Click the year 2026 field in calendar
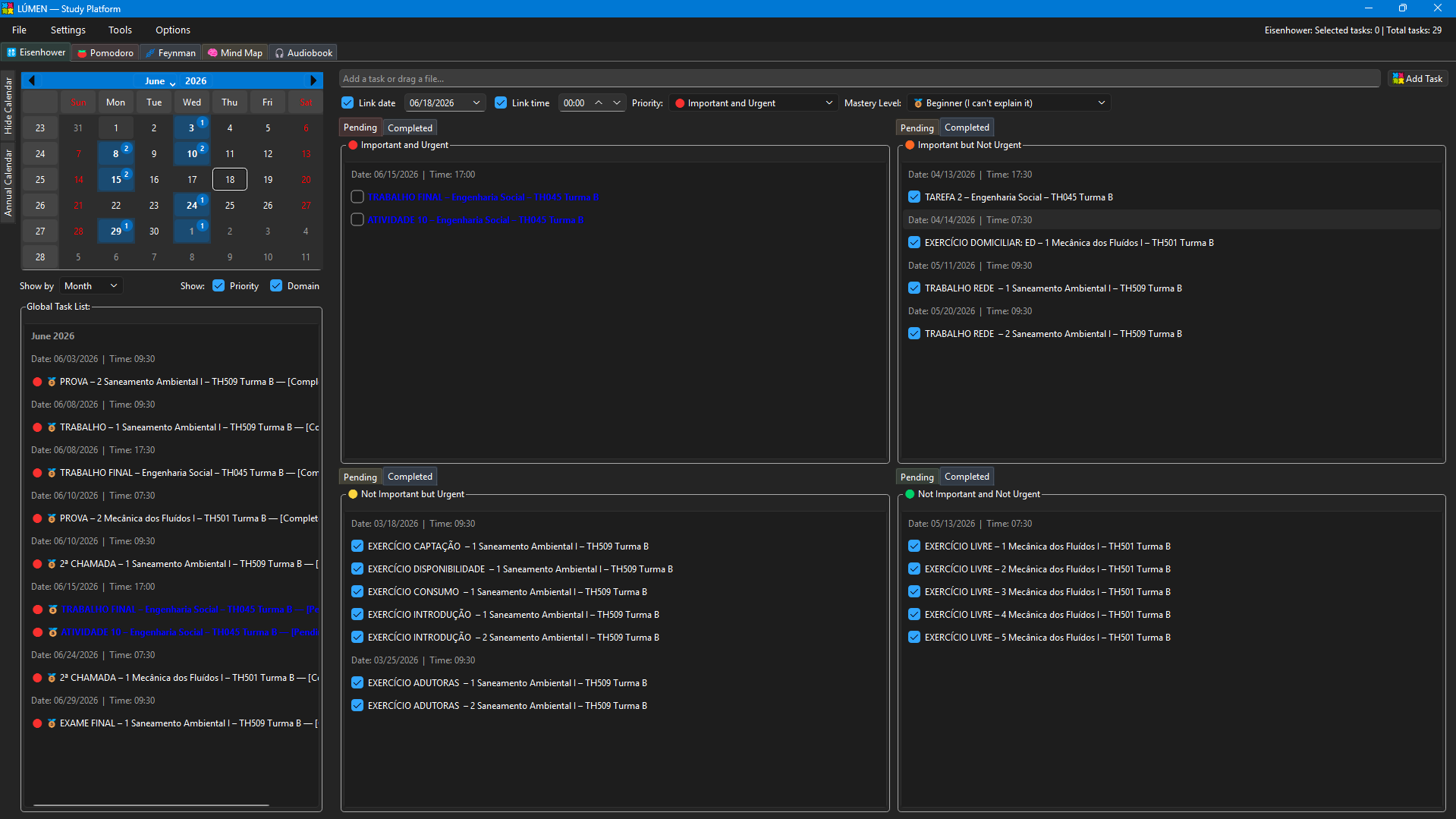Image resolution: width=1456 pixels, height=819 pixels. (196, 81)
